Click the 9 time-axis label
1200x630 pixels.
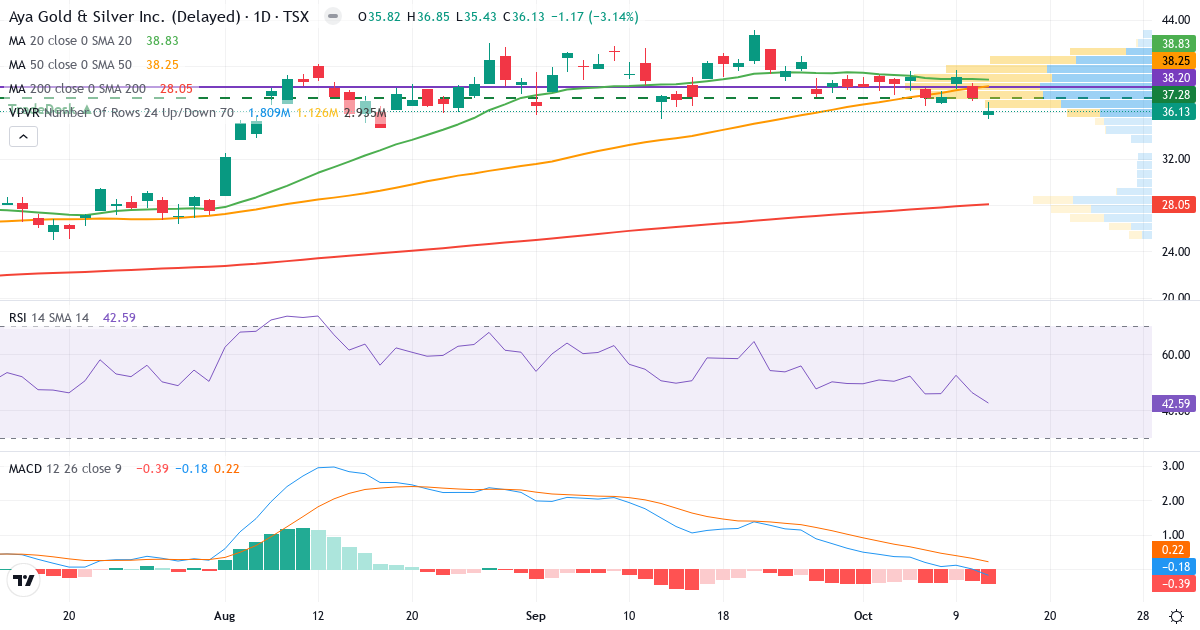click(x=956, y=616)
